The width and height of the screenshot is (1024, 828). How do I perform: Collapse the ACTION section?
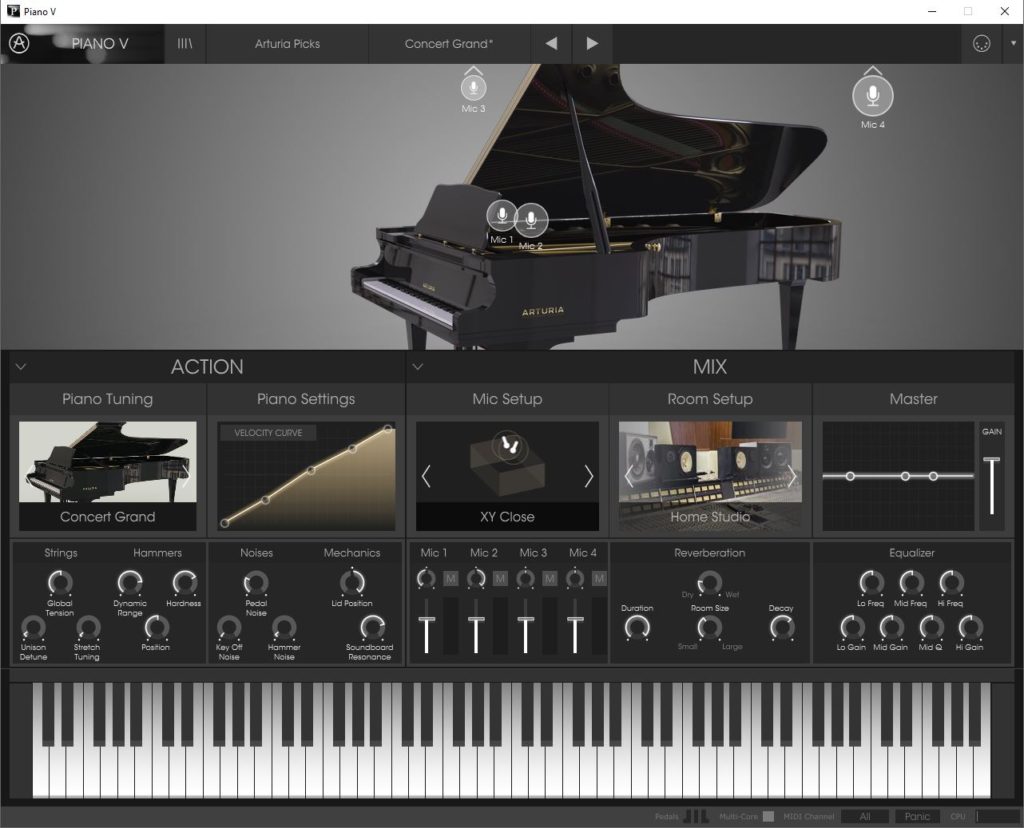coord(21,367)
